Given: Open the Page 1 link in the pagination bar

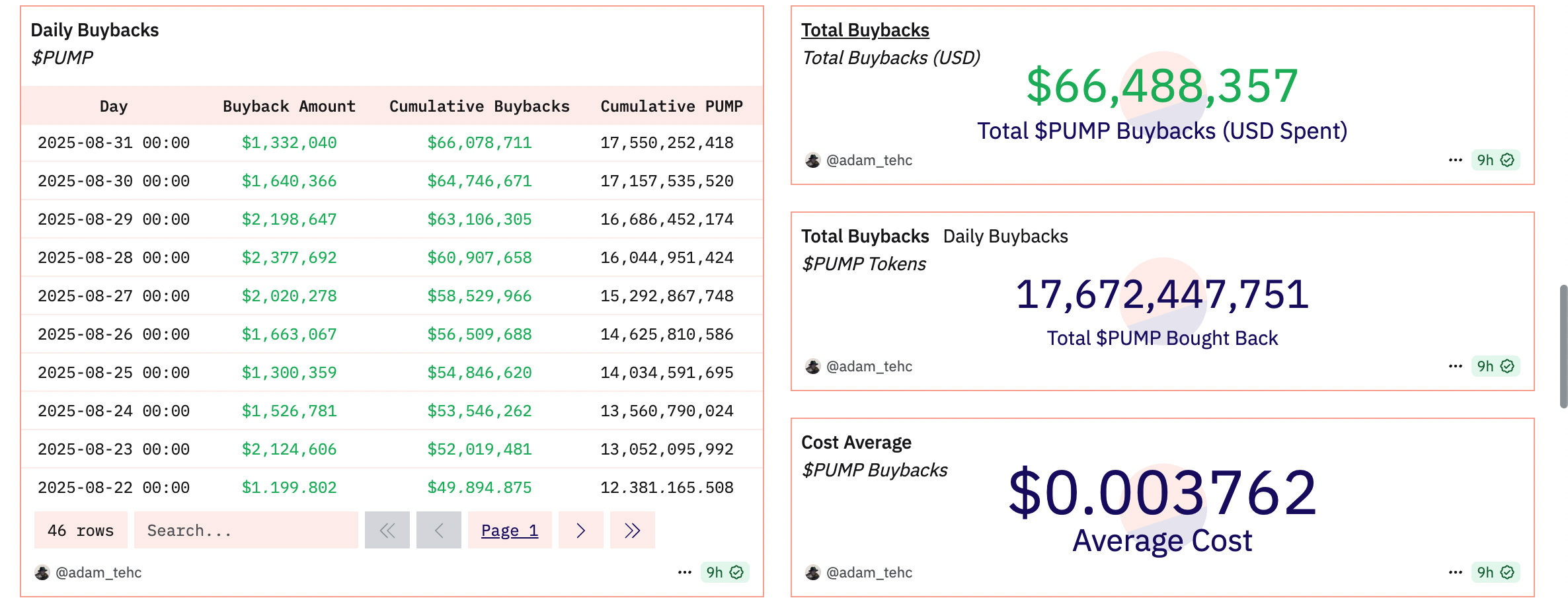Looking at the screenshot, I should point(509,530).
